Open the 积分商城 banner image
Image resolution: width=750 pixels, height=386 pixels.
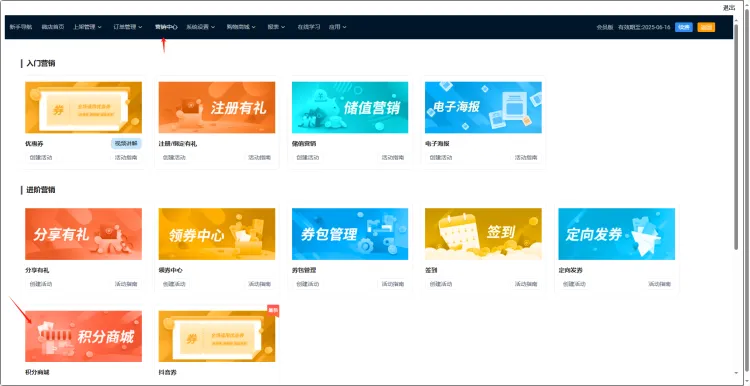pyautogui.click(x=83, y=336)
